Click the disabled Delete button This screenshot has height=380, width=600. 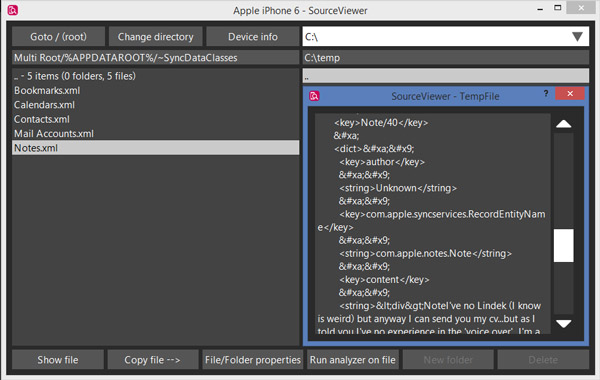pyautogui.click(x=543, y=360)
